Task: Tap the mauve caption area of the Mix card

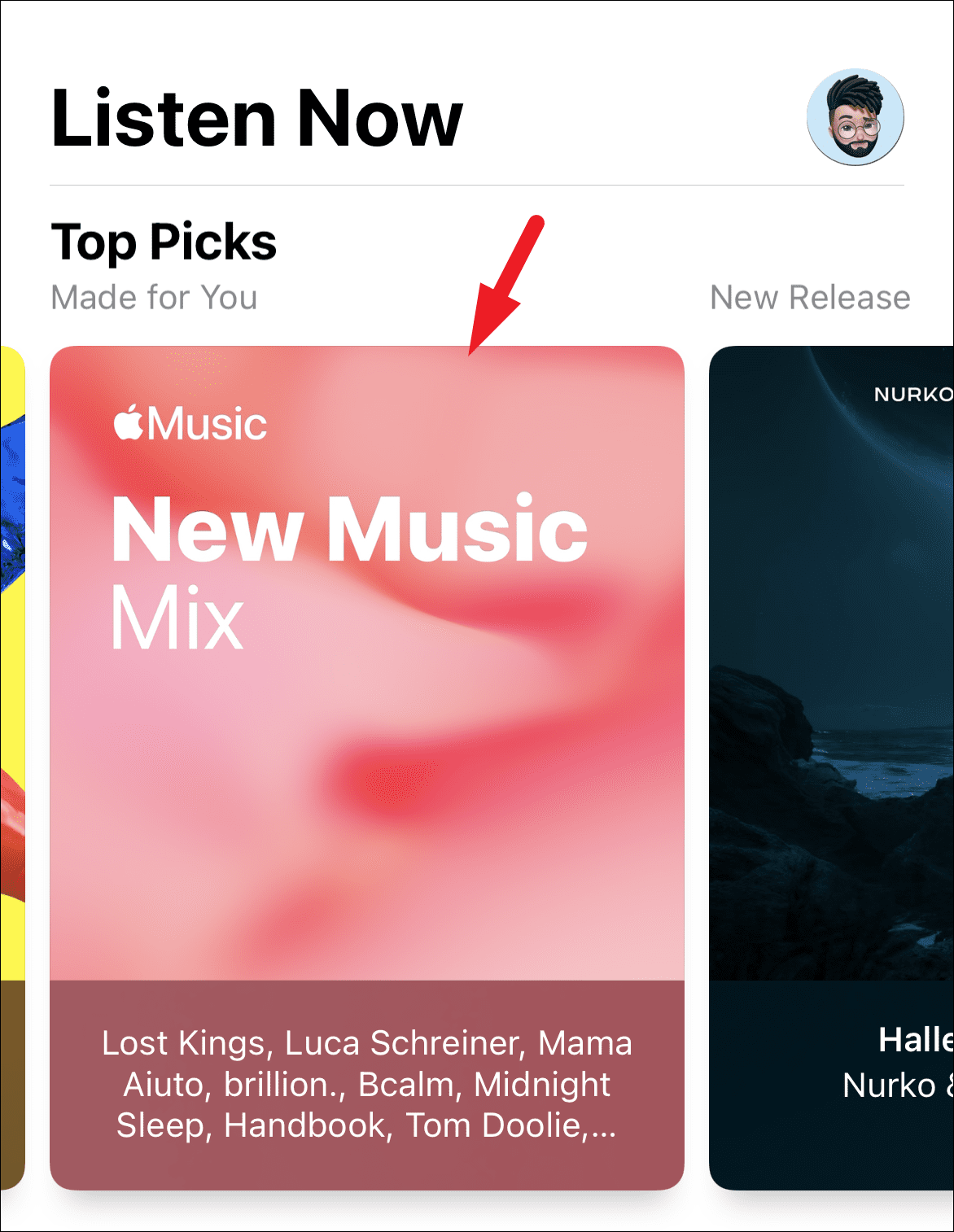Action: [367, 1086]
